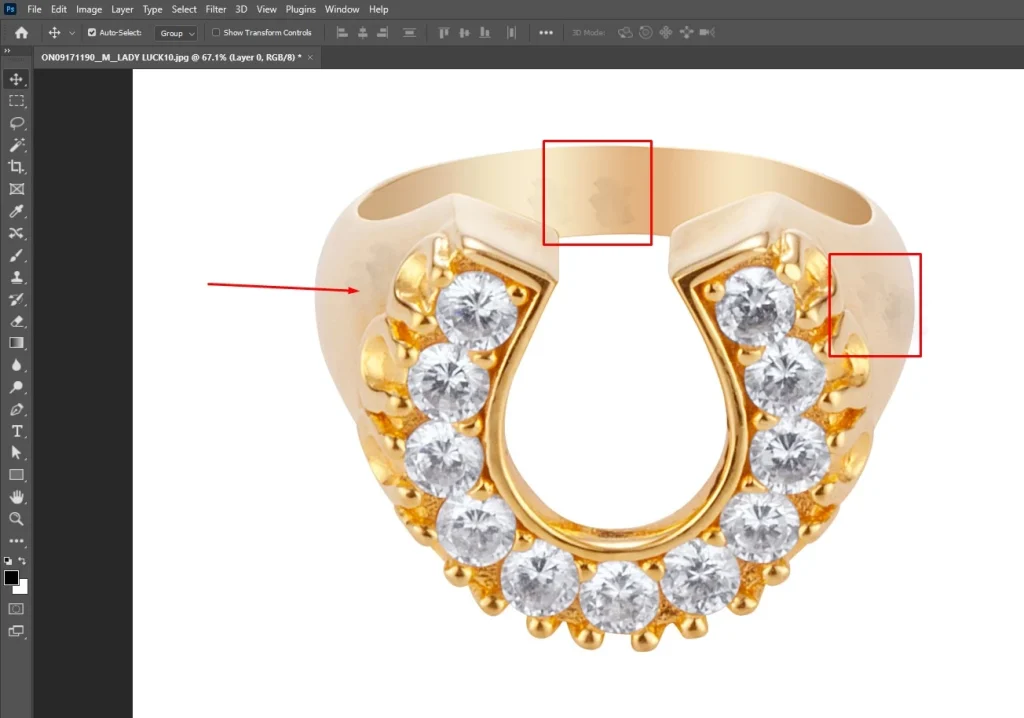The width and height of the screenshot is (1024, 718).
Task: Select the Hand tool
Action: tap(16, 497)
